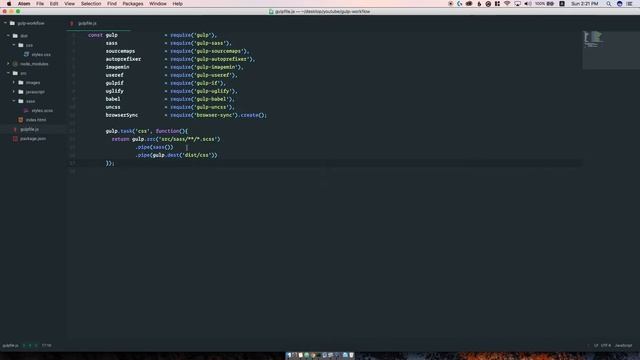Viewport: 640px width, 360px height.
Task: Open Spotlight search magnifier icon
Action: click(x=609, y=4)
